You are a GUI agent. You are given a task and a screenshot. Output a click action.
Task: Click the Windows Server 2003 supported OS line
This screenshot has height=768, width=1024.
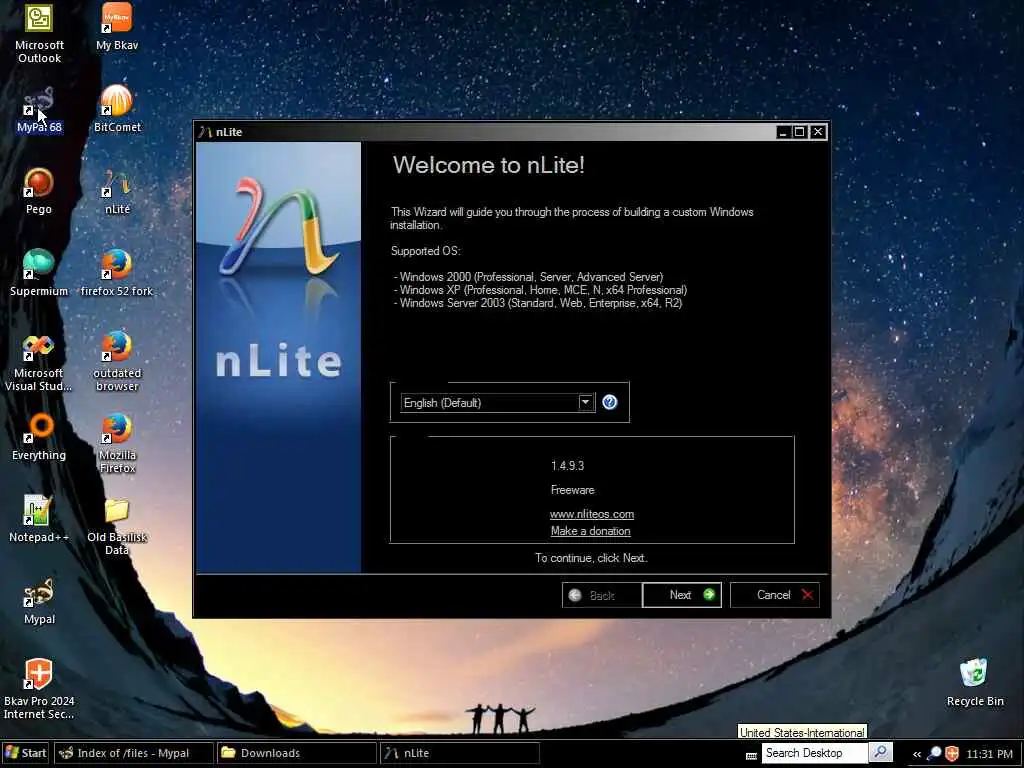point(537,303)
